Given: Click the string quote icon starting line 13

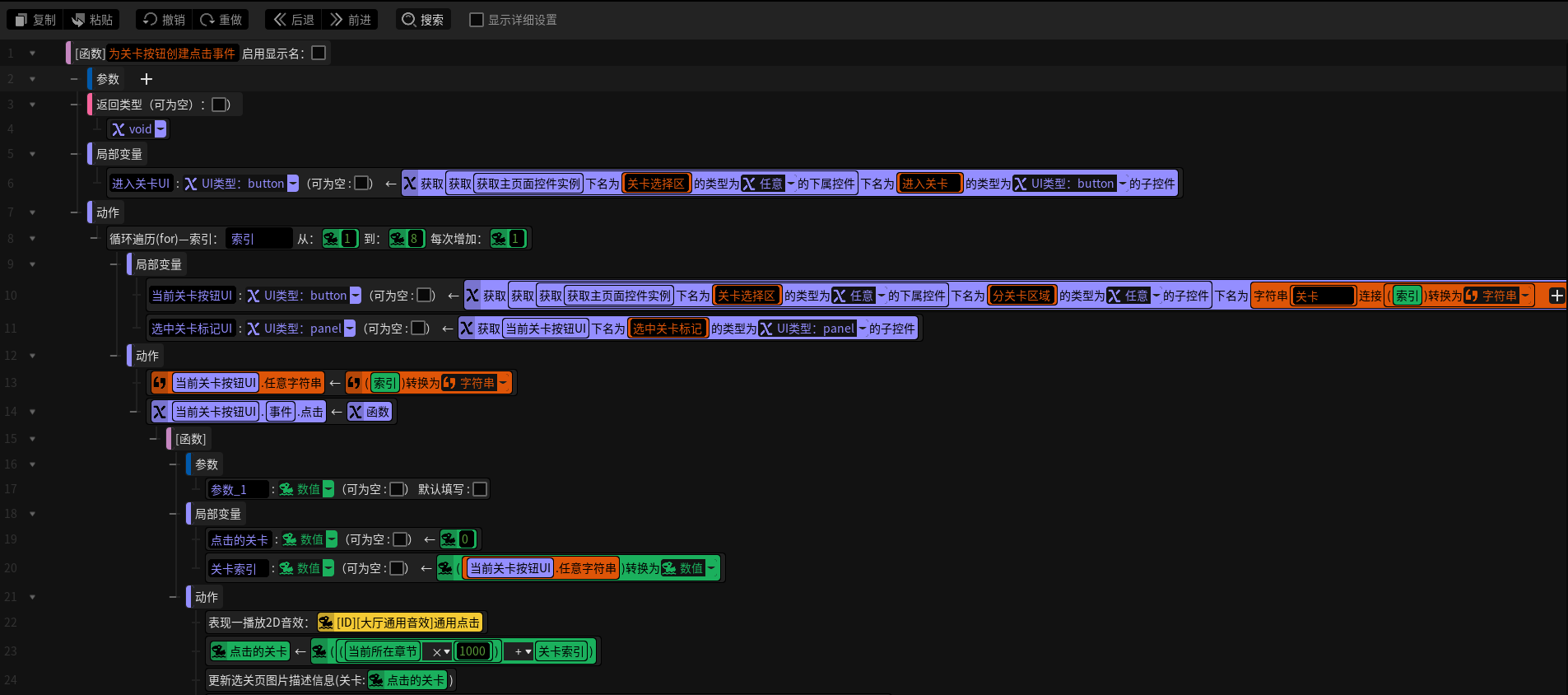Looking at the screenshot, I should click(x=160, y=383).
